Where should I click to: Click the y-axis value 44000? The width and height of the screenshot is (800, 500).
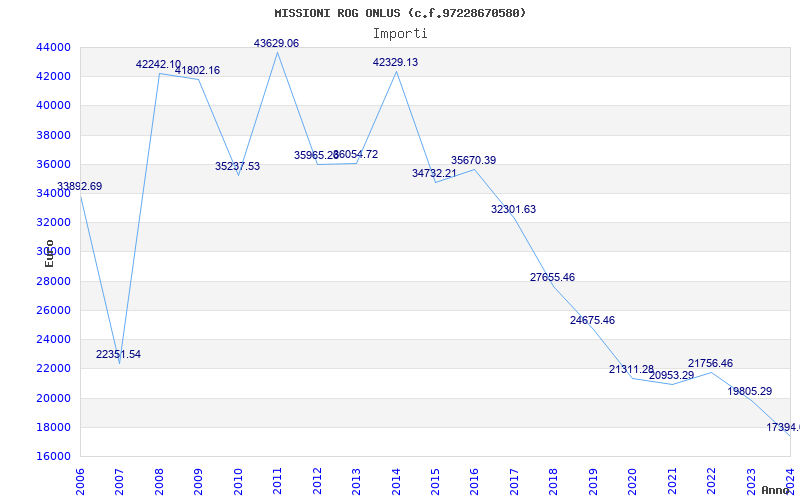point(53,47)
